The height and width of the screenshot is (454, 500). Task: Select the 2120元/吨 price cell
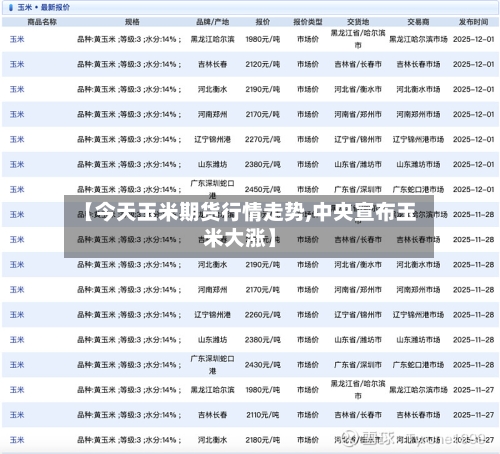click(x=262, y=64)
